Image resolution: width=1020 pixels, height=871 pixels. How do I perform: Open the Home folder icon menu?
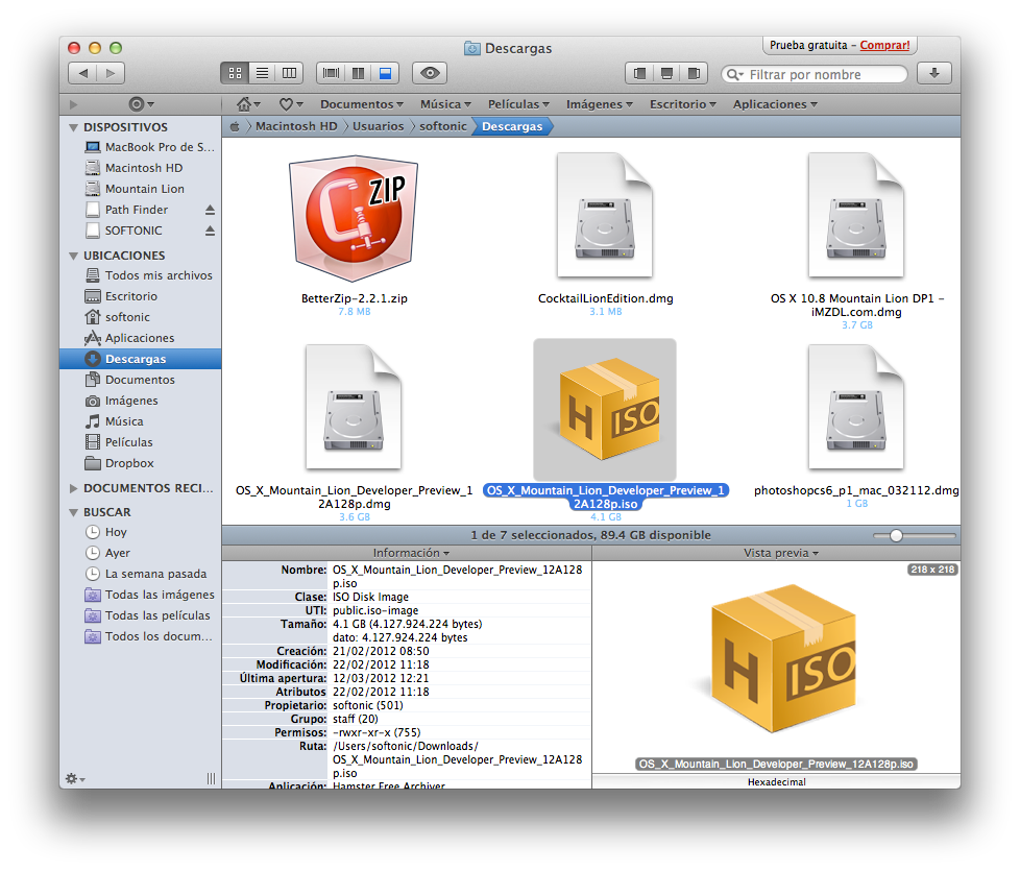click(x=247, y=104)
